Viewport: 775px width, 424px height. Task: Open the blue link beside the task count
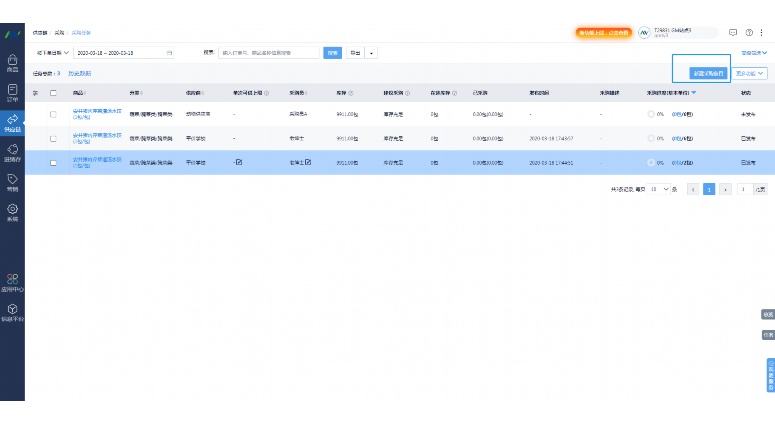click(80, 73)
